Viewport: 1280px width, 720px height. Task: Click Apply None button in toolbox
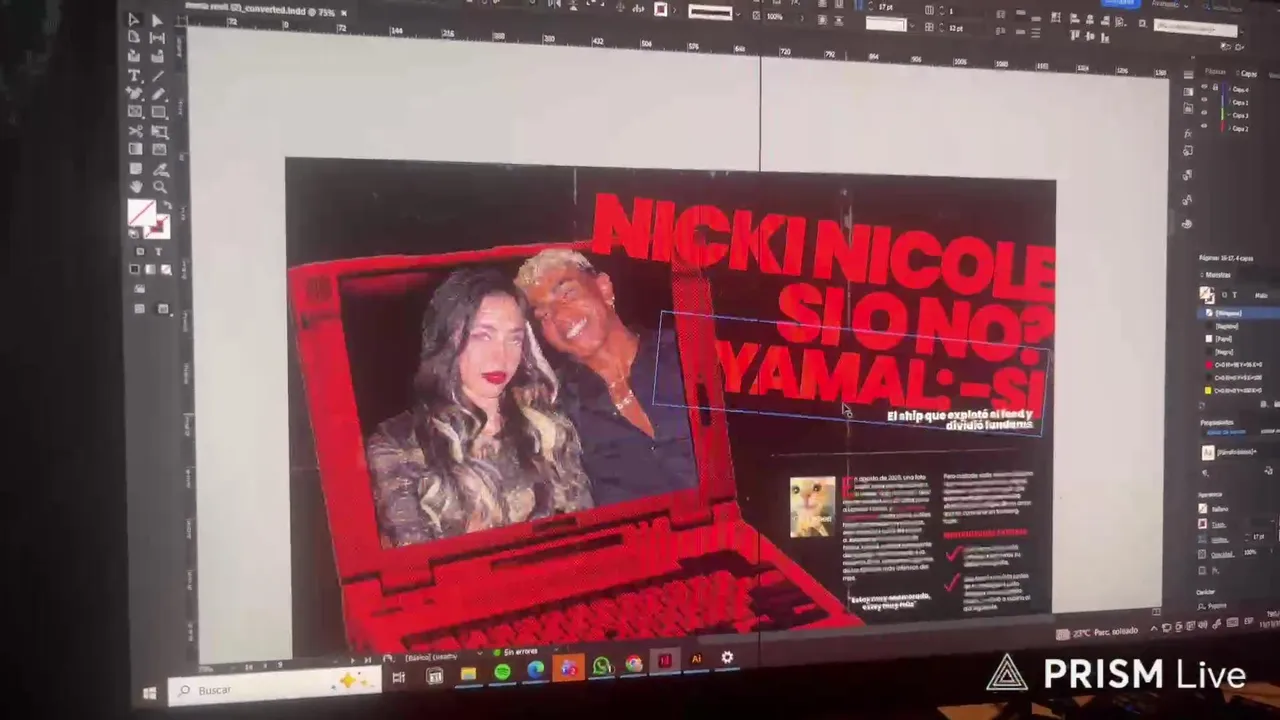(165, 270)
